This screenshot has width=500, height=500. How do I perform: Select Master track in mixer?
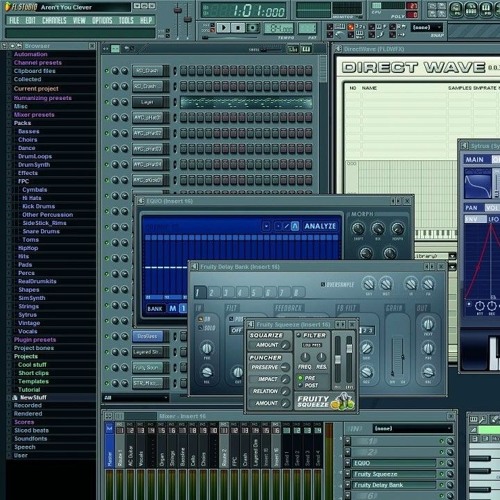(110, 445)
